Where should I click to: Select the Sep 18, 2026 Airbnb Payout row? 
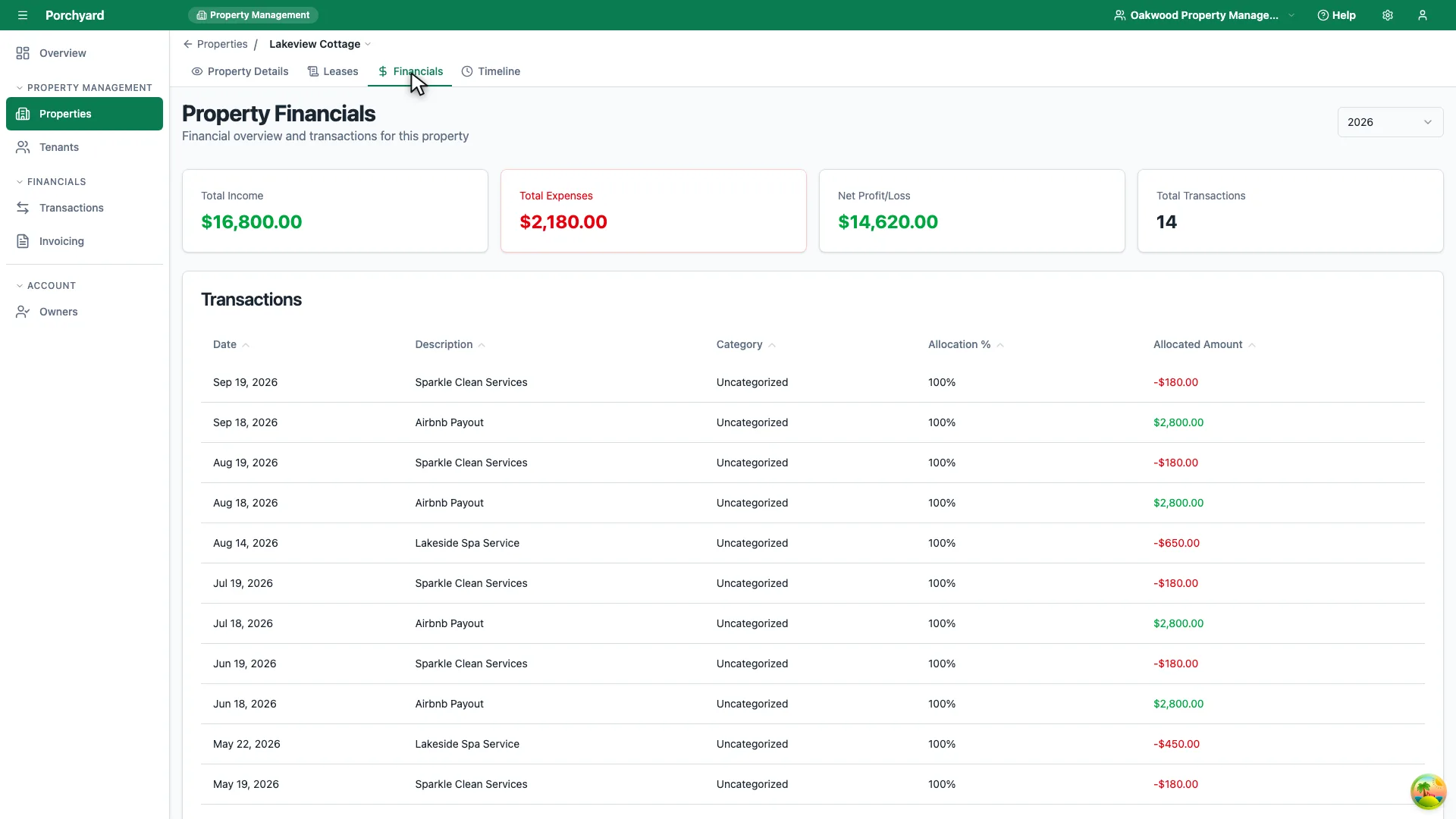(813, 422)
